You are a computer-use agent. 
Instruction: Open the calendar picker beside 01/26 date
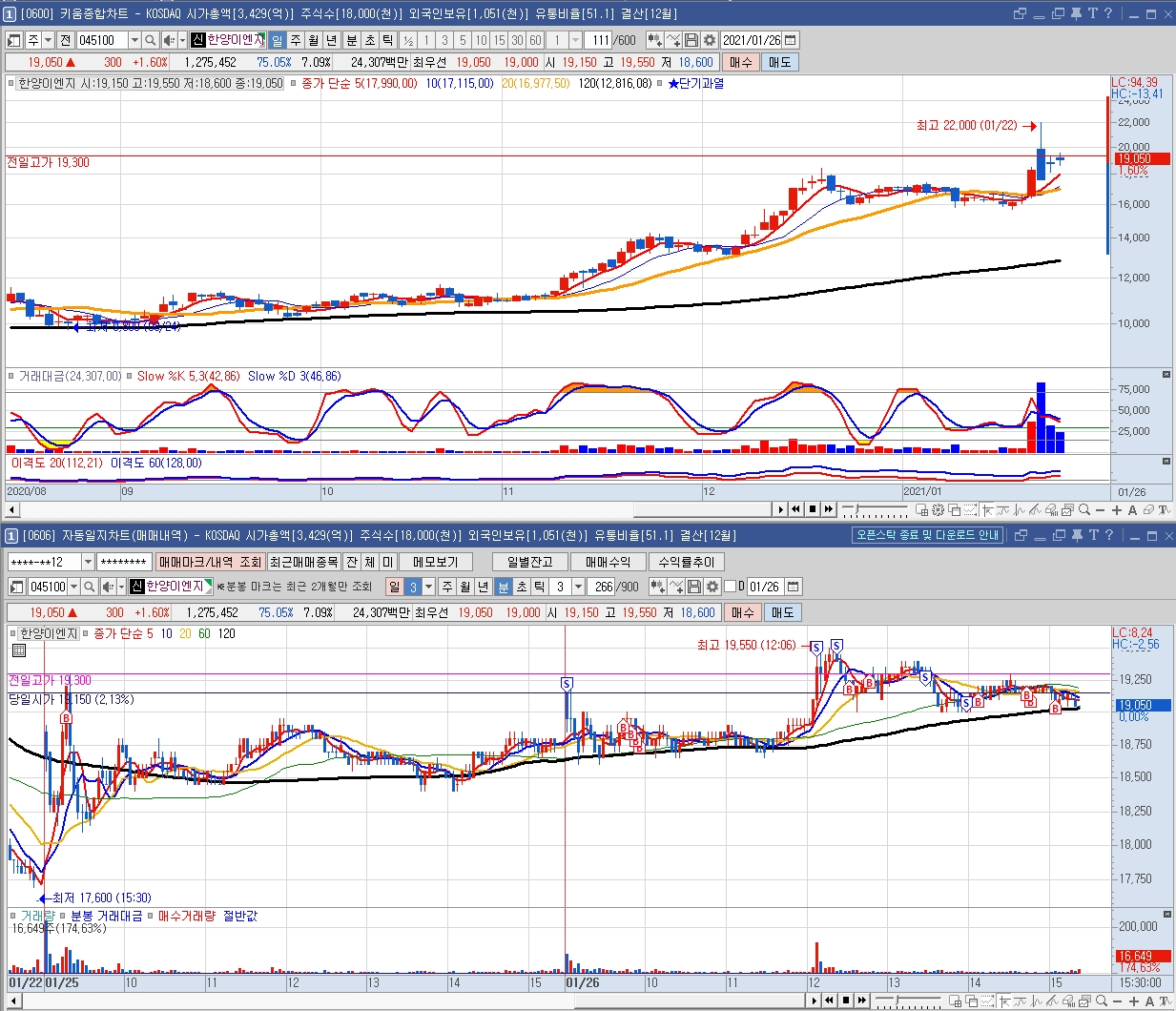(x=793, y=587)
